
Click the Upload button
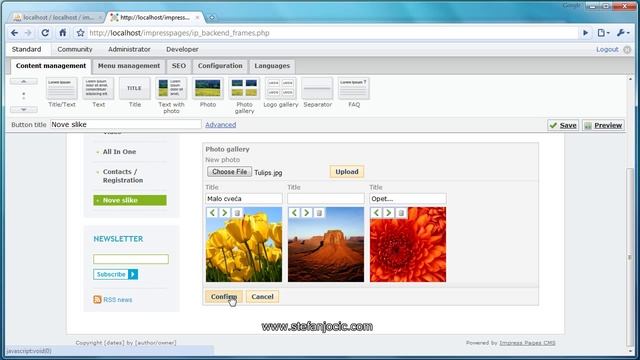(347, 172)
